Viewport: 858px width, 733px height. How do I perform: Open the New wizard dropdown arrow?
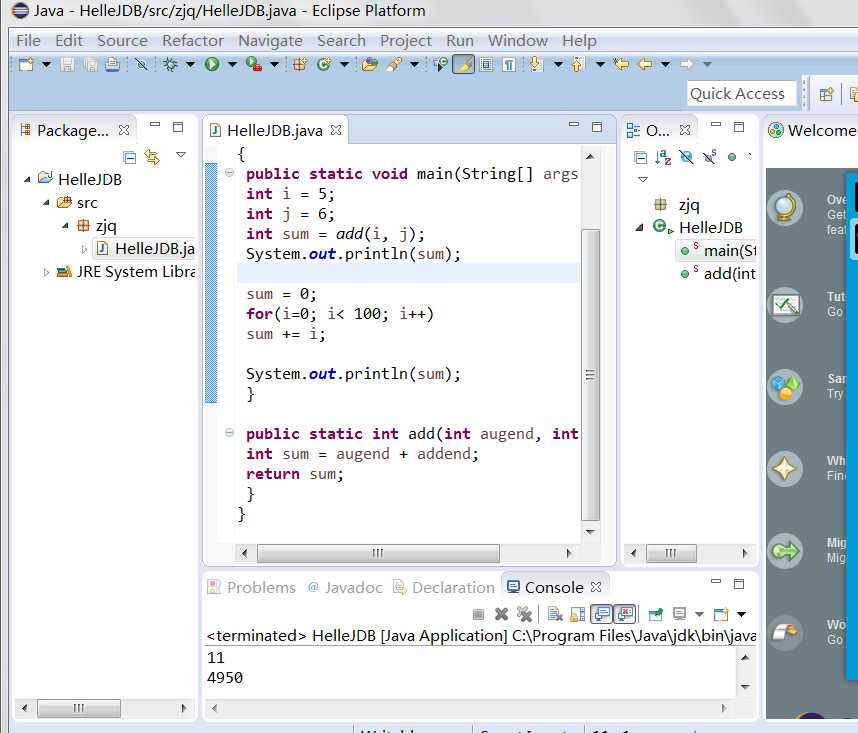click(47, 65)
